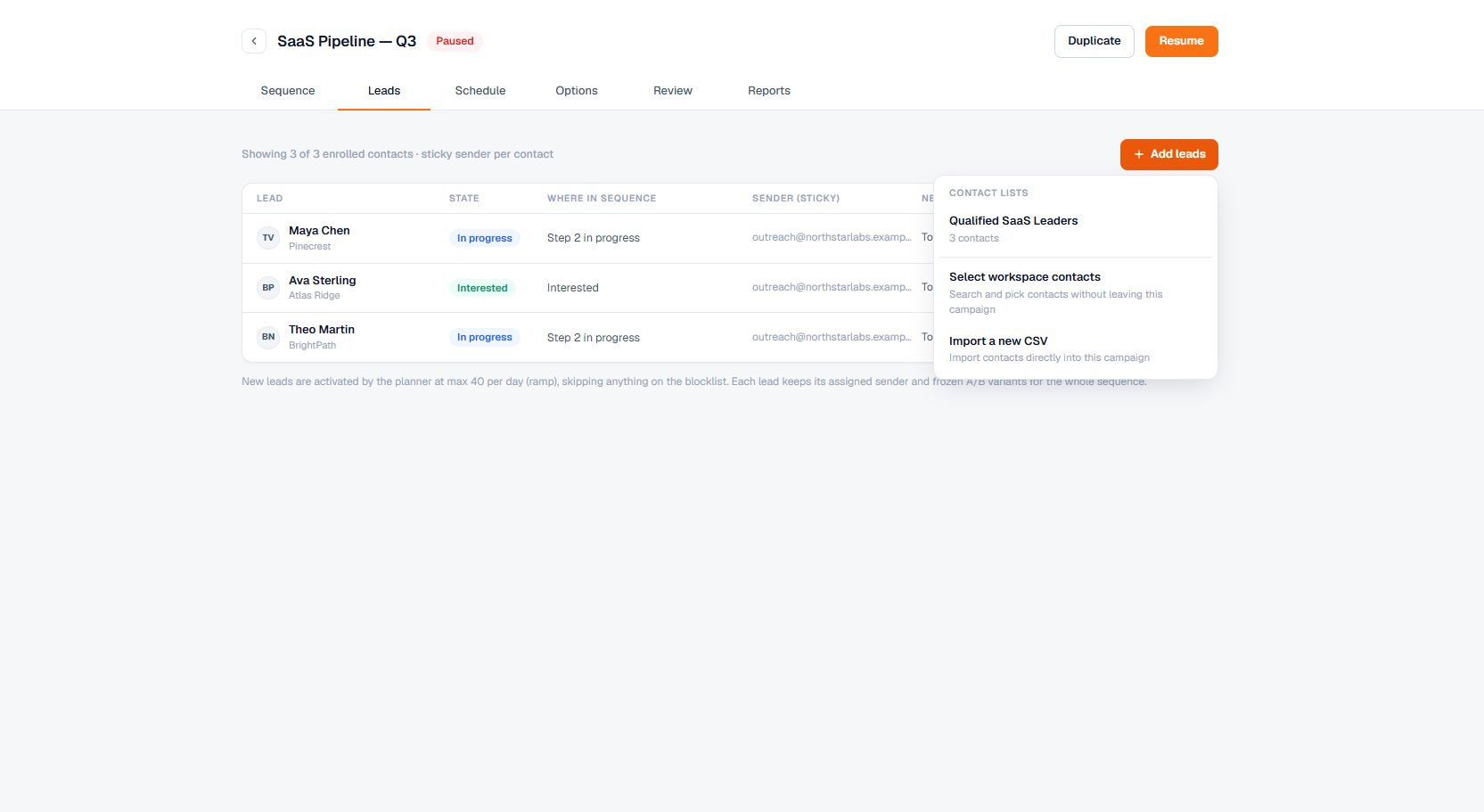
Task: Click In progress badge for Maya Chen
Action: [x=484, y=238]
